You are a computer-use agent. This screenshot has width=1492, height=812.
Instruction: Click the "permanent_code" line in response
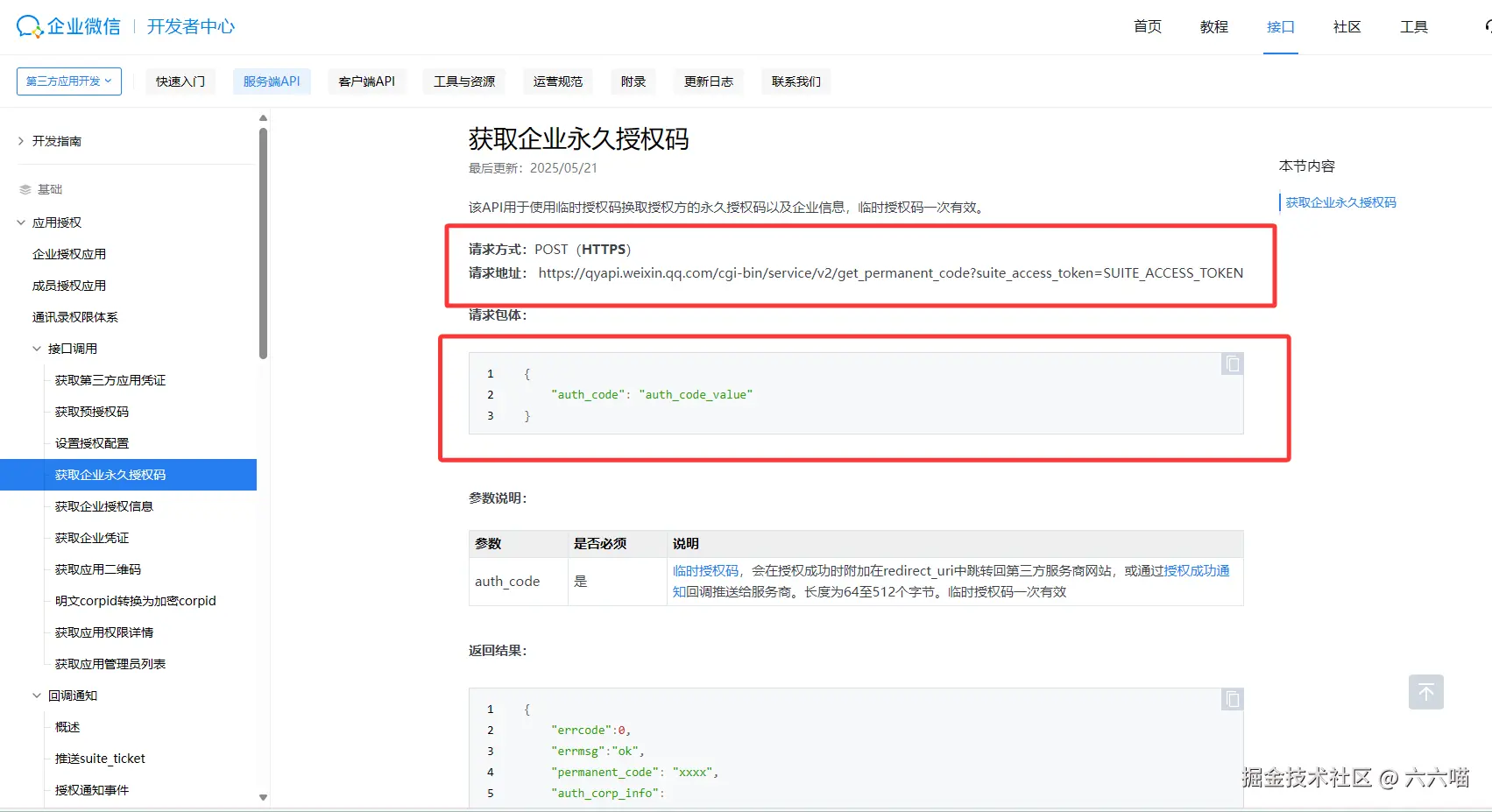(x=635, y=773)
